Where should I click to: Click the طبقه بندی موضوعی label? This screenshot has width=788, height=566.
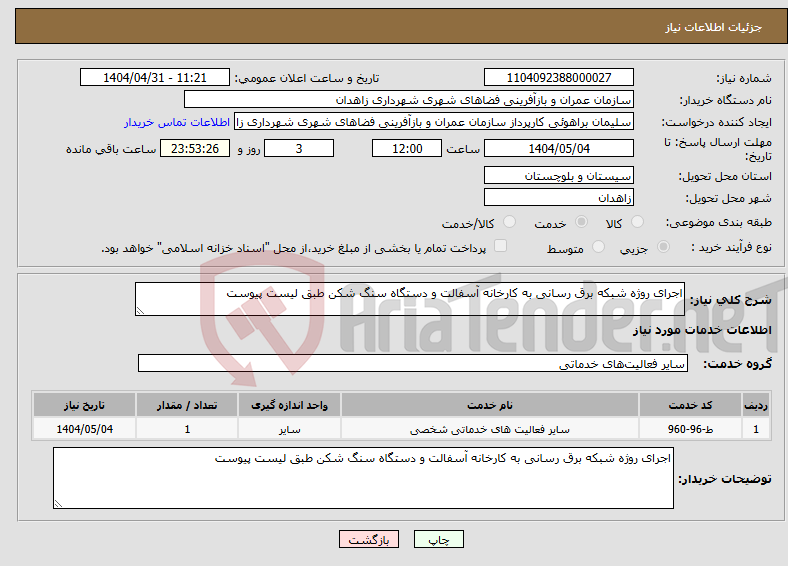pyautogui.click(x=719, y=222)
